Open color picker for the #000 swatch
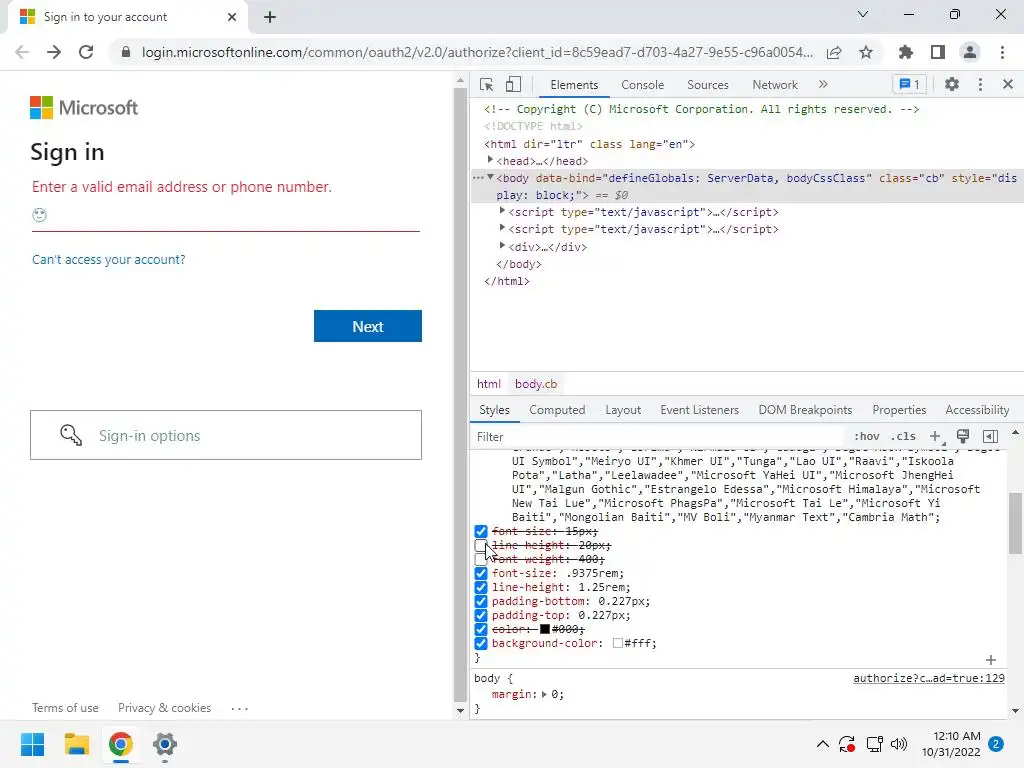 tap(545, 630)
